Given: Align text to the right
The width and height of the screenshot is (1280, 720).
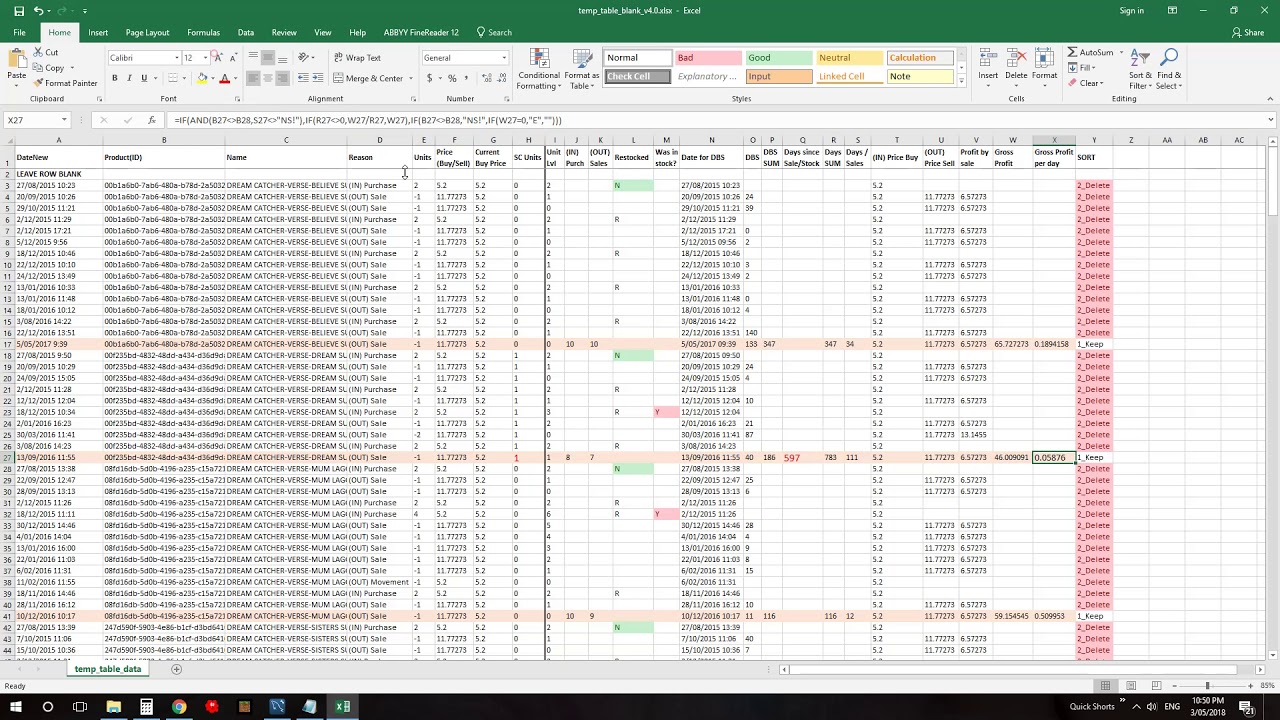Looking at the screenshot, I should point(281,78).
